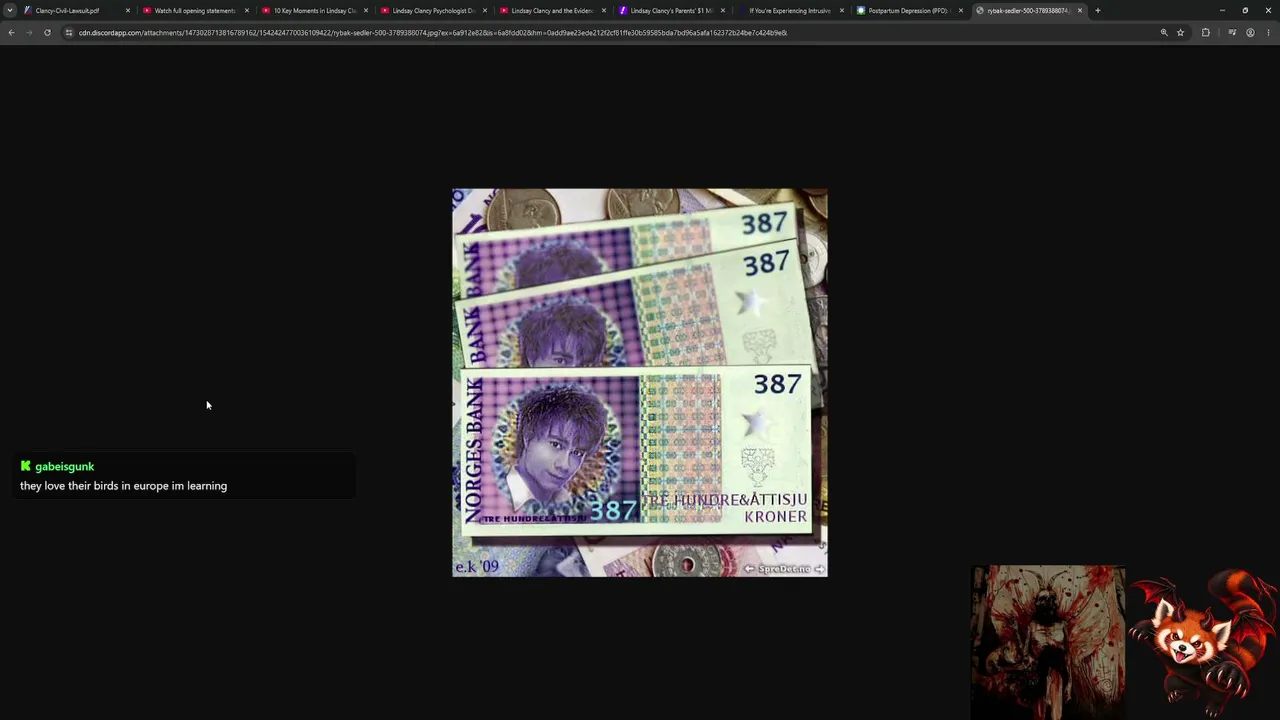The image size is (1280, 720).
Task: Go forward to the next page
Action: click(29, 32)
